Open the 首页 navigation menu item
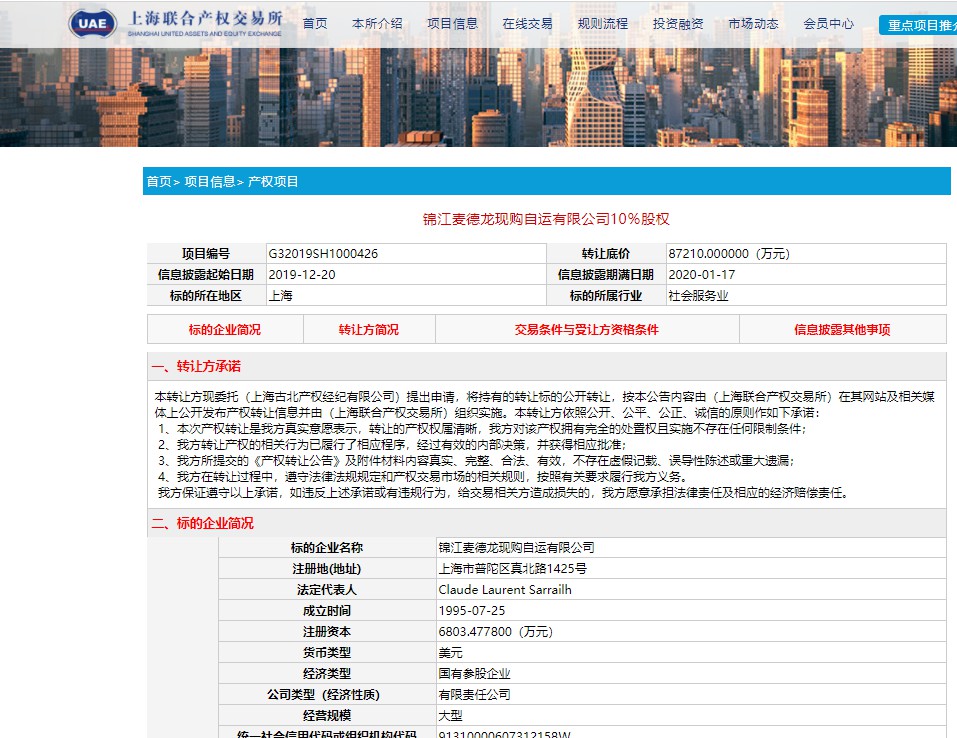The image size is (957, 738). (x=315, y=23)
